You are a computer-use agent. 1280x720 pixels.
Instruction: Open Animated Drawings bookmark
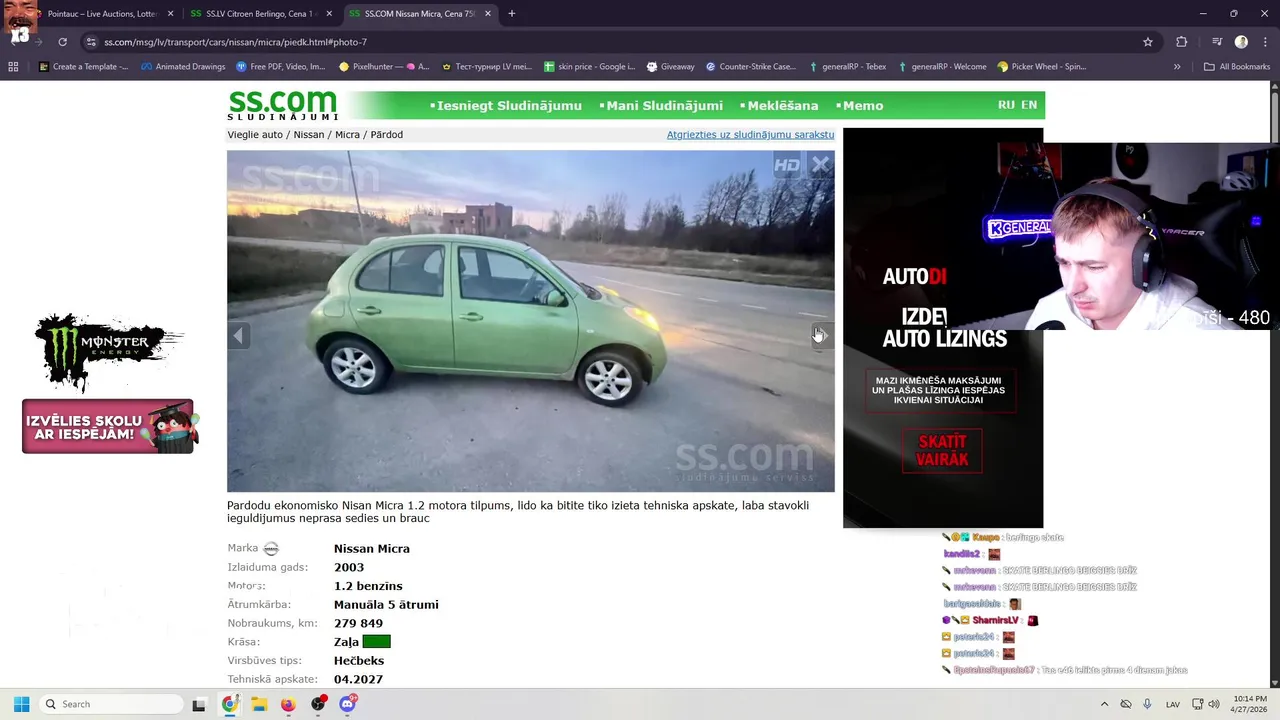tap(183, 67)
